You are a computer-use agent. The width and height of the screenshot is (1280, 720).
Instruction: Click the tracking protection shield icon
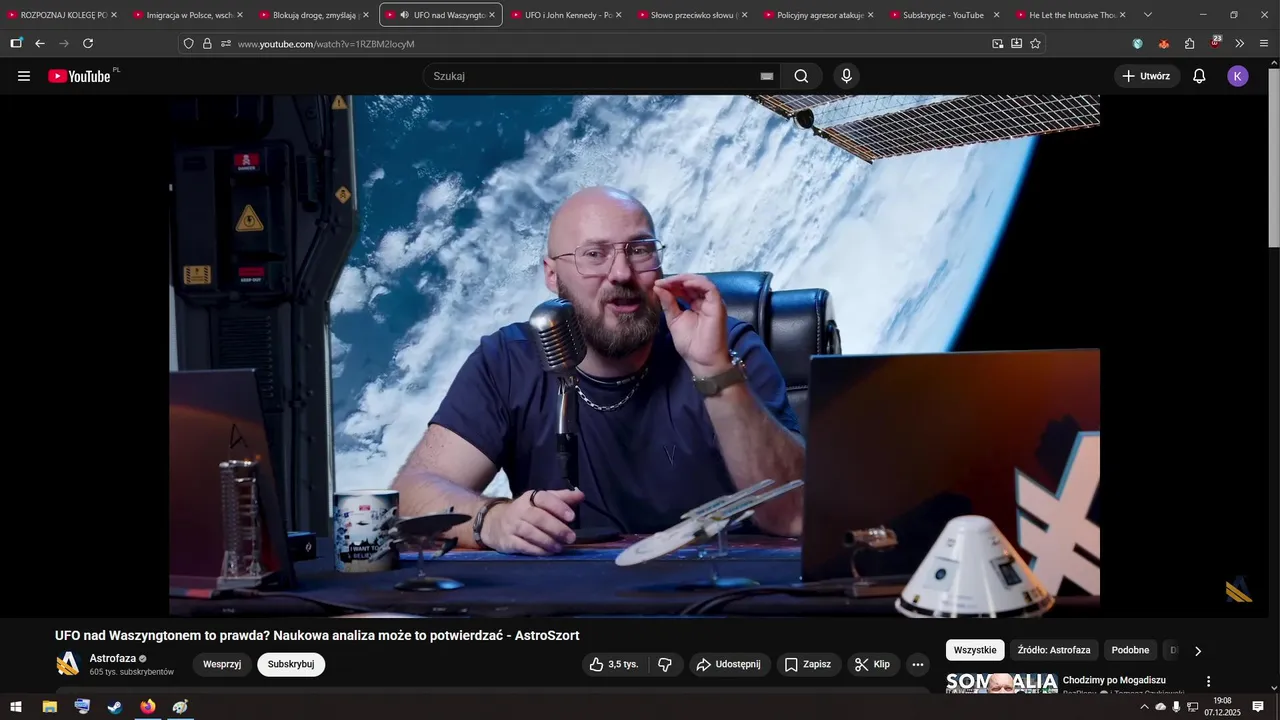click(x=188, y=43)
